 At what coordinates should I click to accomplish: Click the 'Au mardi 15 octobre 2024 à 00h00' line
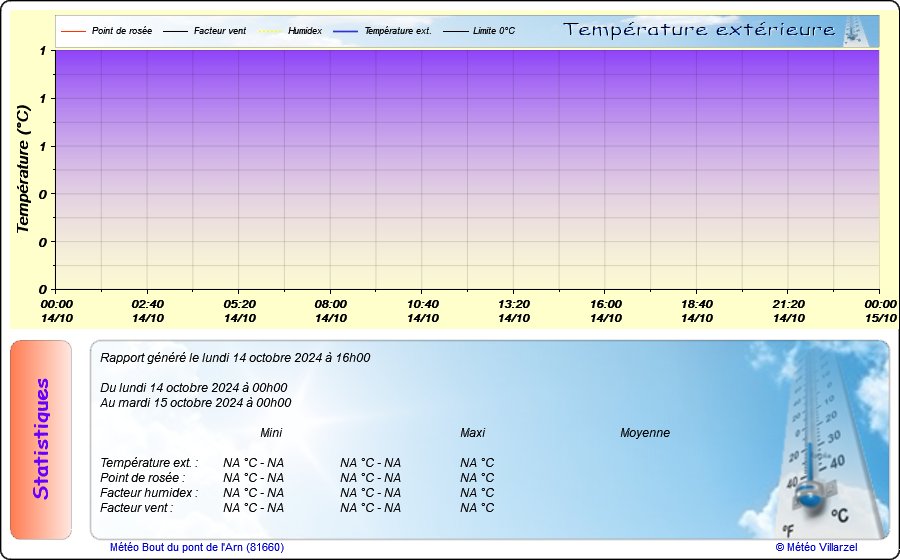click(196, 403)
